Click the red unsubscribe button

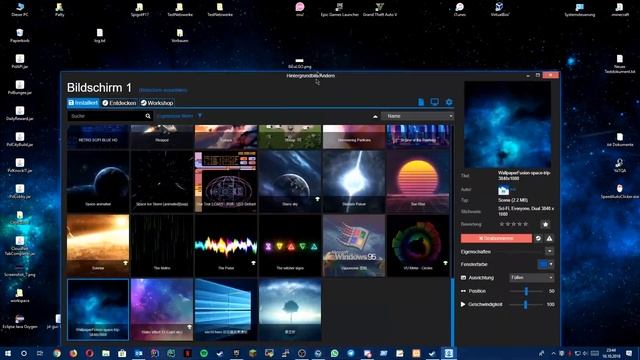coord(496,238)
